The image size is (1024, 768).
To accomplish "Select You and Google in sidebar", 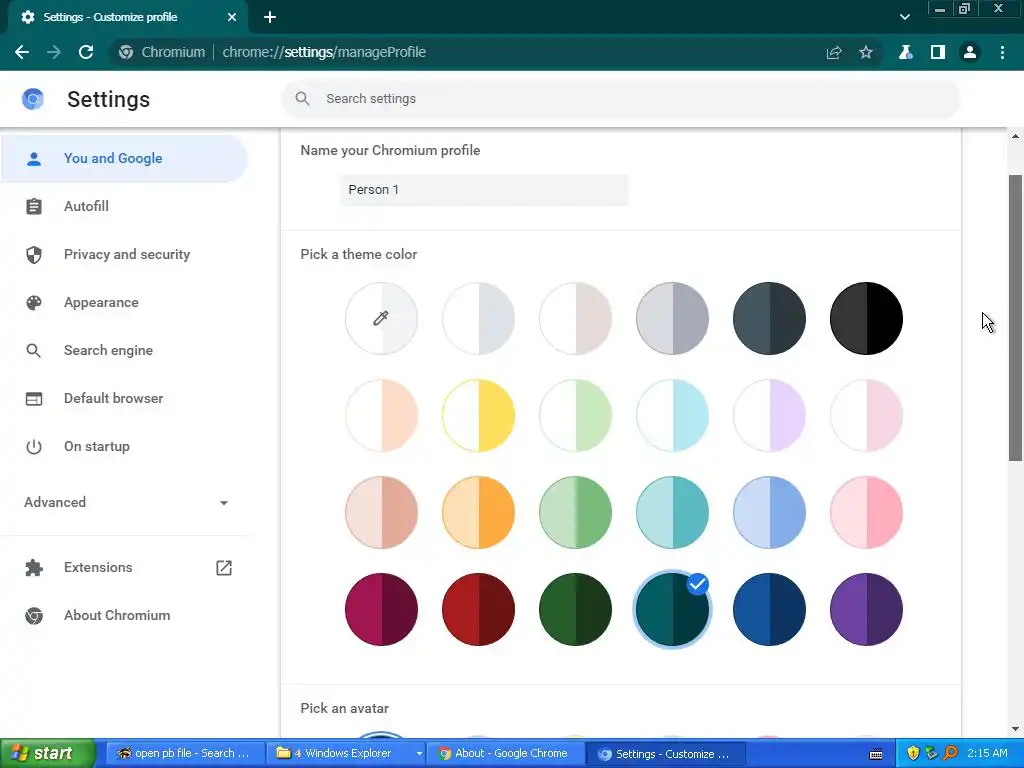I will click(x=124, y=159).
